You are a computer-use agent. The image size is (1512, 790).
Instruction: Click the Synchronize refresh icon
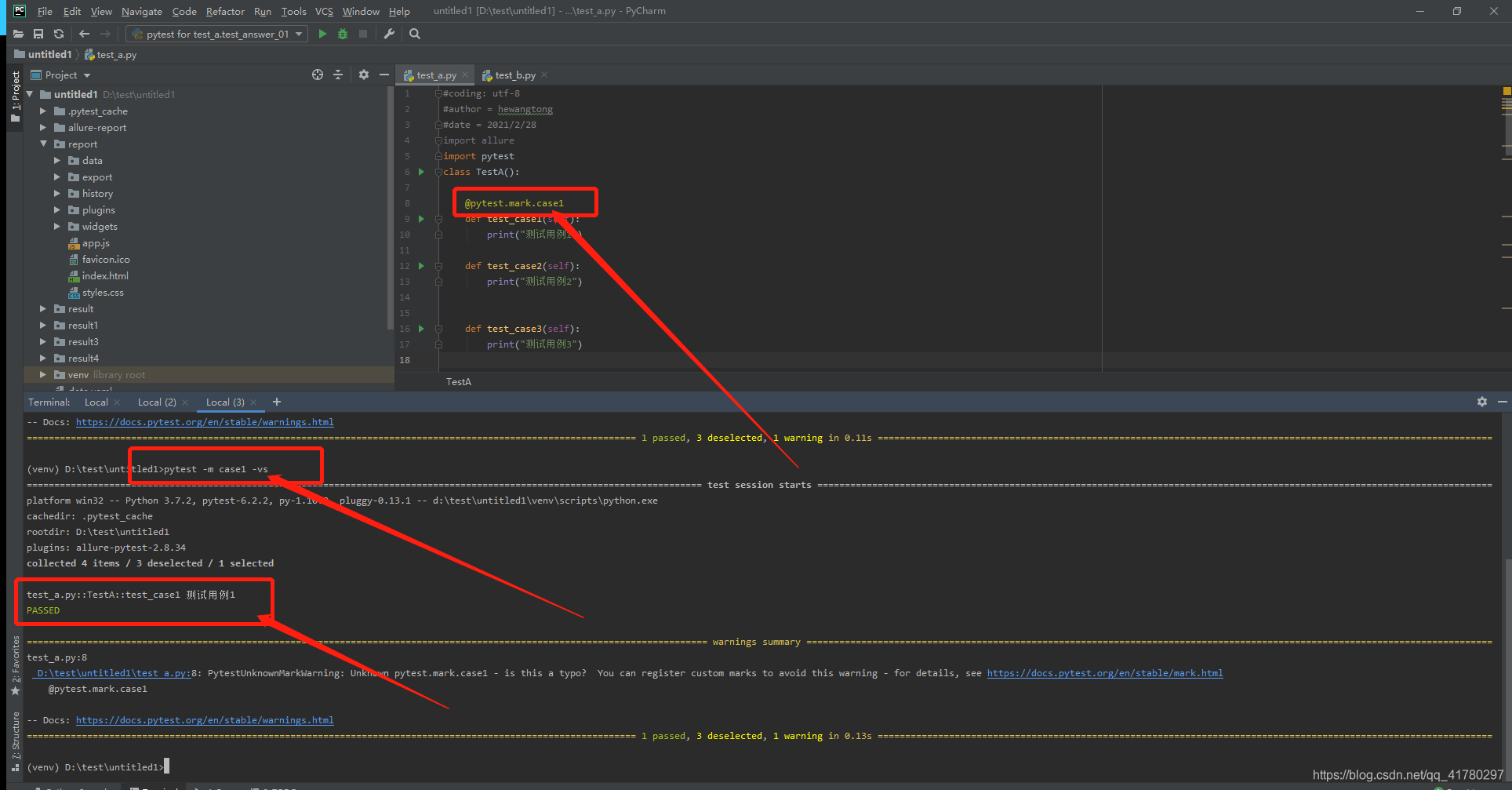coord(59,34)
